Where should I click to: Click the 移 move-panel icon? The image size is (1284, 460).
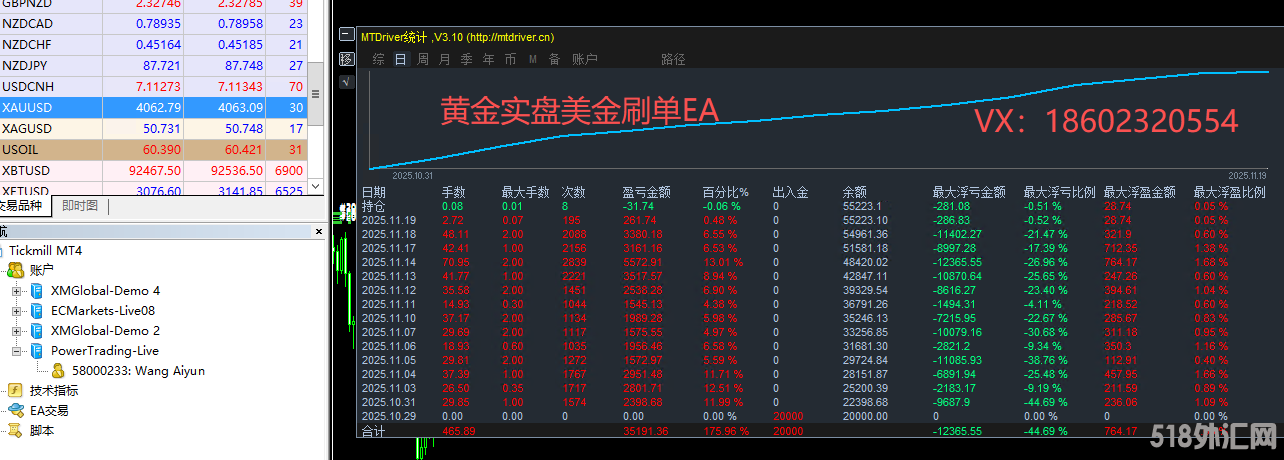[x=346, y=59]
